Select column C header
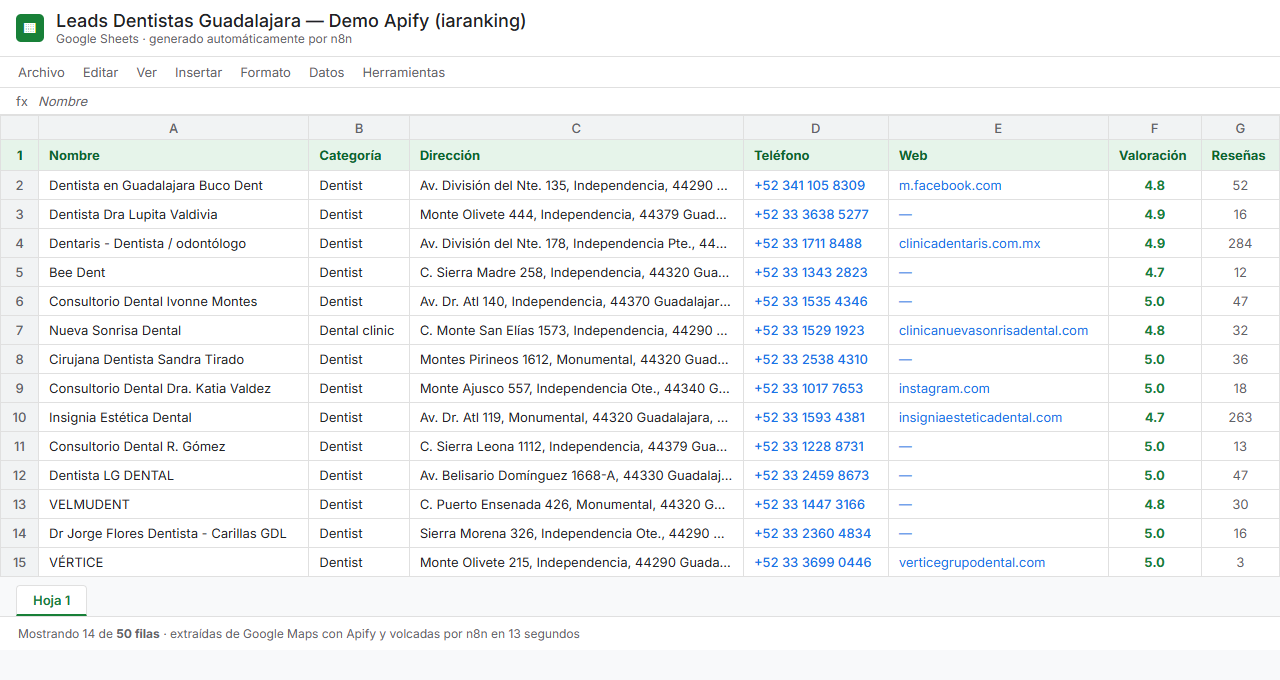 point(576,128)
